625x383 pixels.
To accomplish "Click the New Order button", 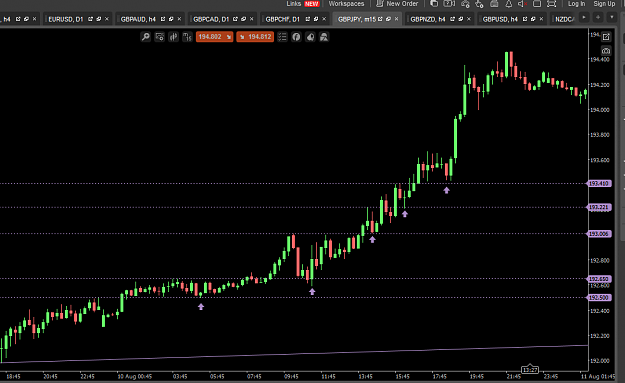I will point(397,4).
